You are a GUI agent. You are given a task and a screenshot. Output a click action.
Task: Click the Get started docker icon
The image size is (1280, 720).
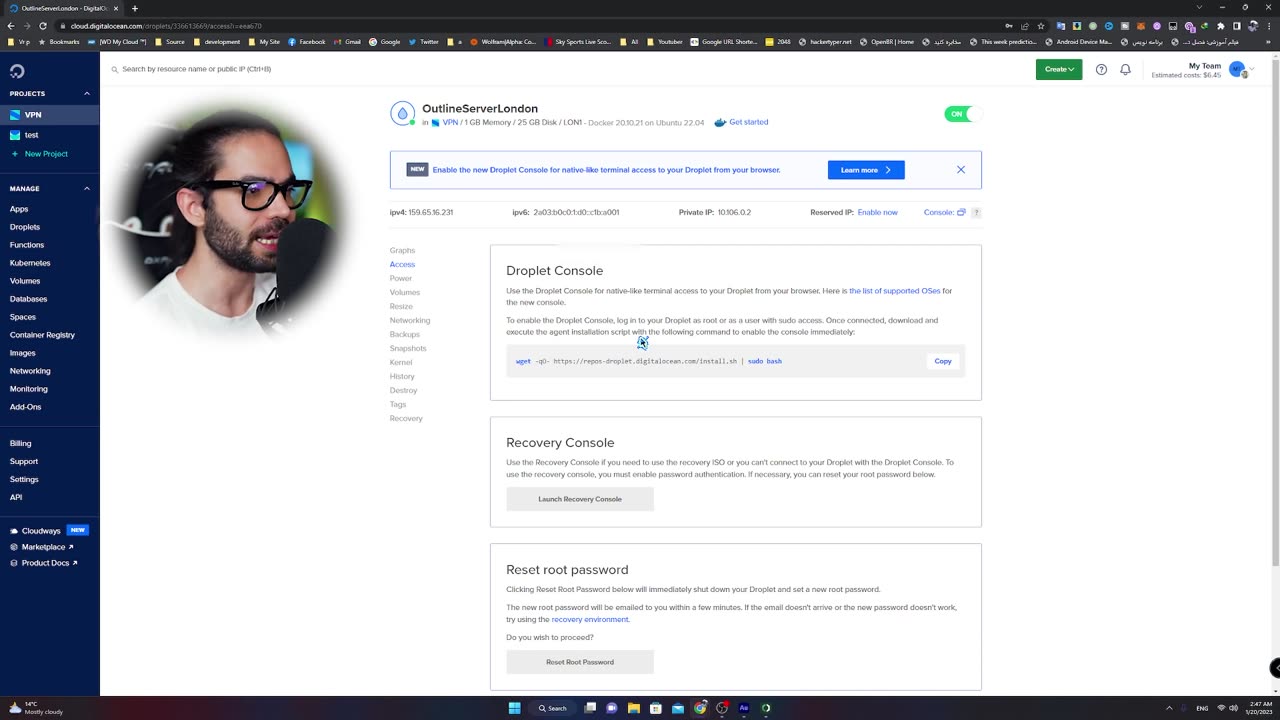point(720,122)
